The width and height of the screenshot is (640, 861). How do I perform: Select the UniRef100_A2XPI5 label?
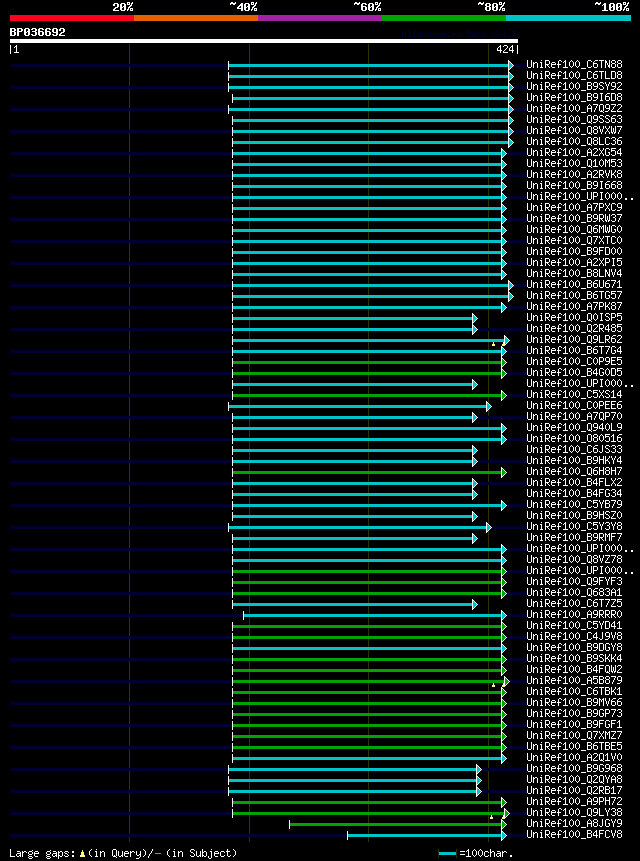(x=574, y=262)
